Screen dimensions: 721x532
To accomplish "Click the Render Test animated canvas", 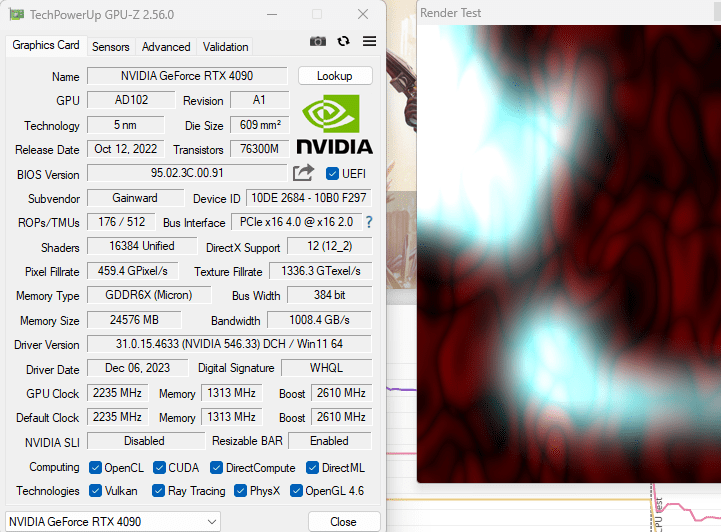I will pos(569,254).
